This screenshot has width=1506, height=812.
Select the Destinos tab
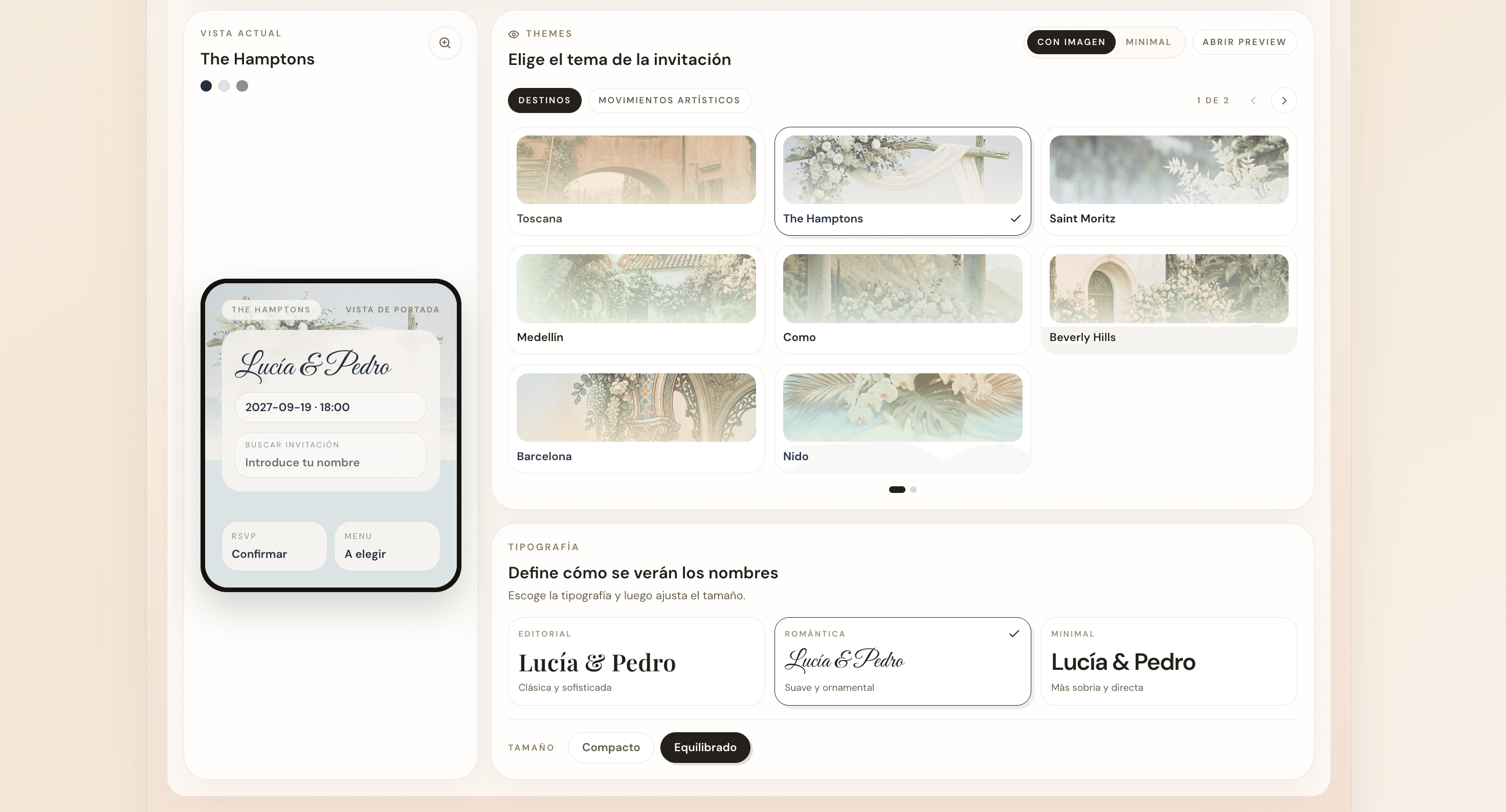coord(544,101)
